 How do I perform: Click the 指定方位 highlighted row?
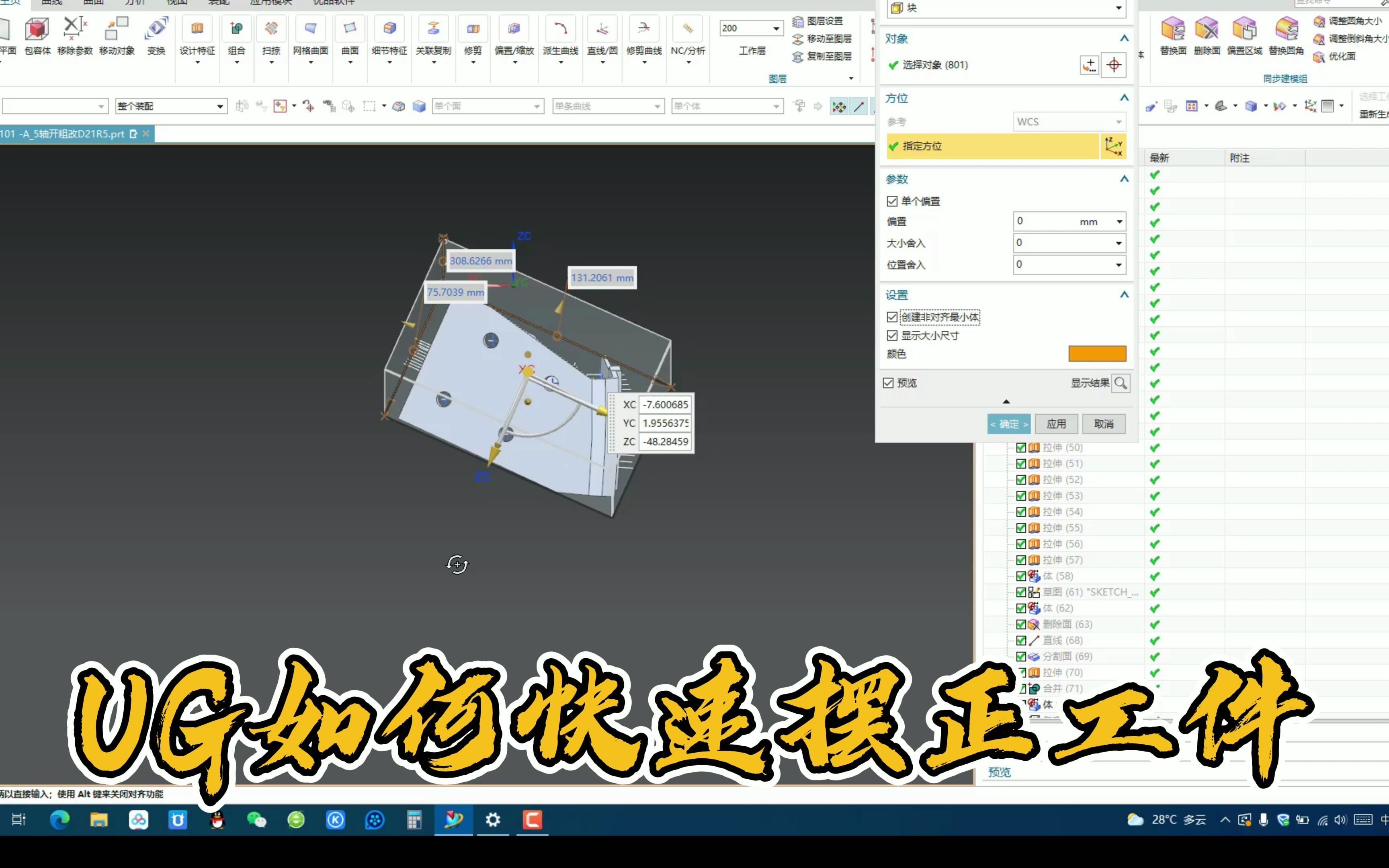pos(992,146)
